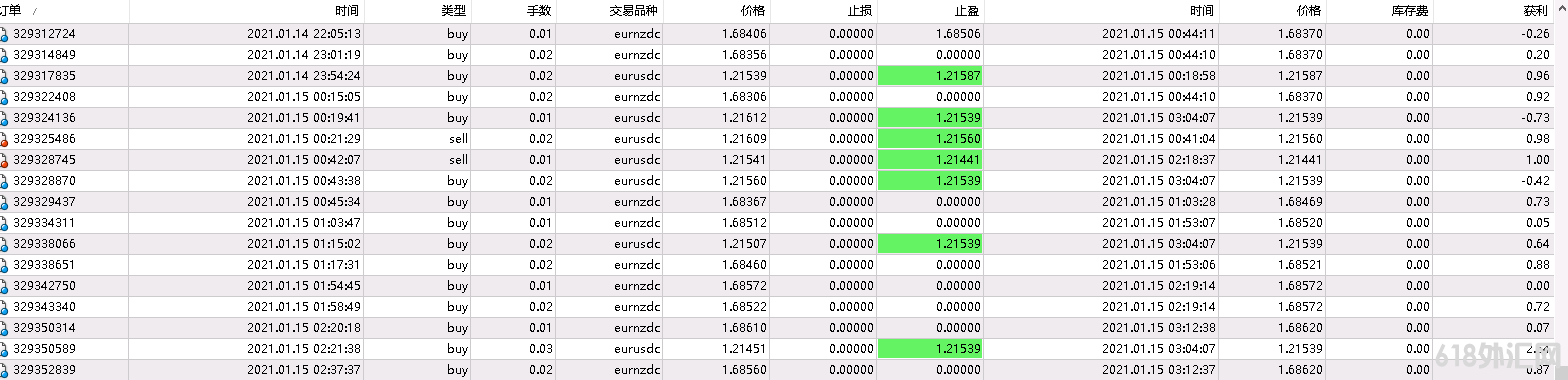Viewport: 1568px width, 380px height.
Task: Select order row 329342750
Action: pyautogui.click(x=784, y=286)
